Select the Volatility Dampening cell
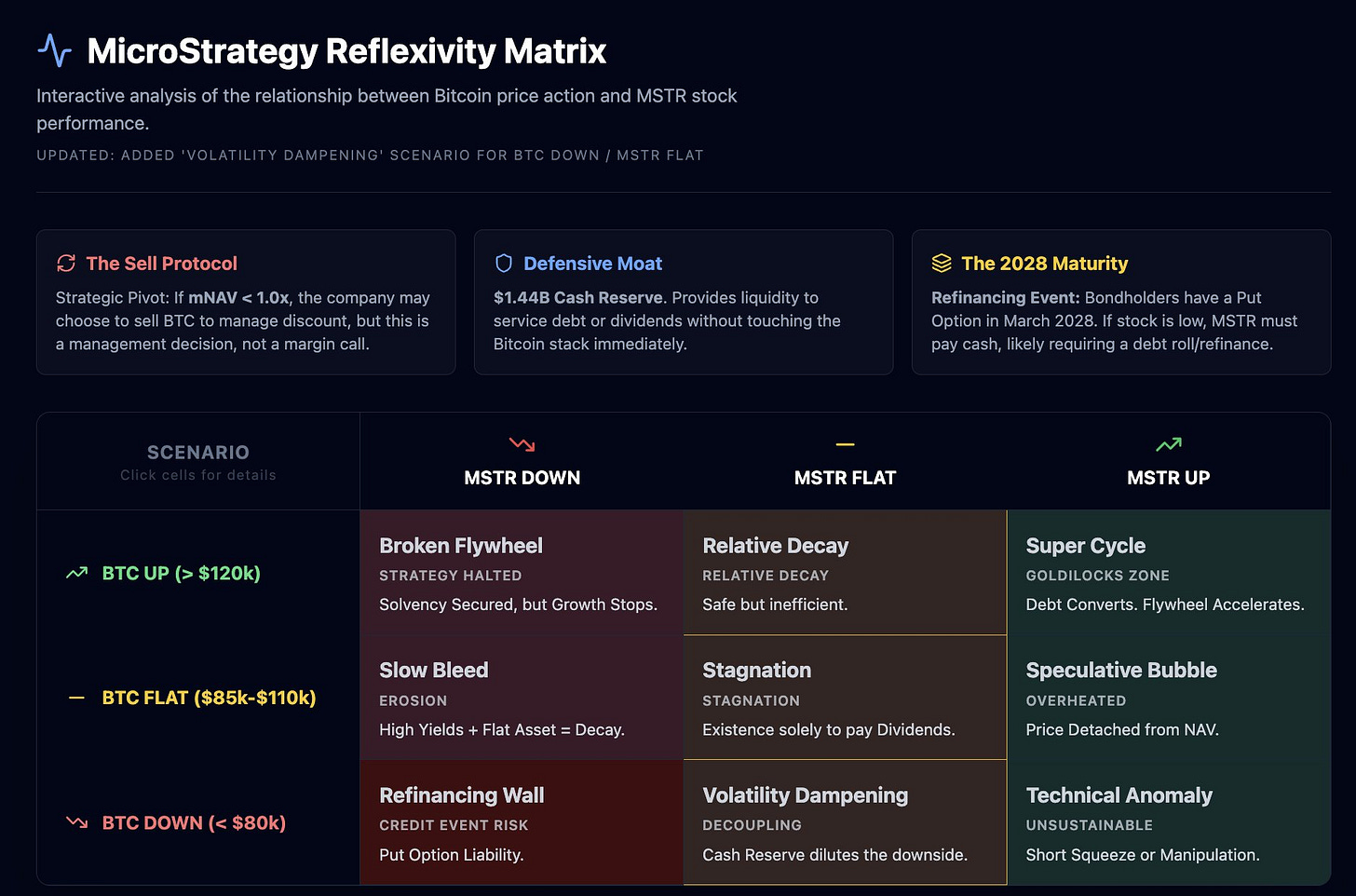This screenshot has width=1356, height=896. pos(845,822)
